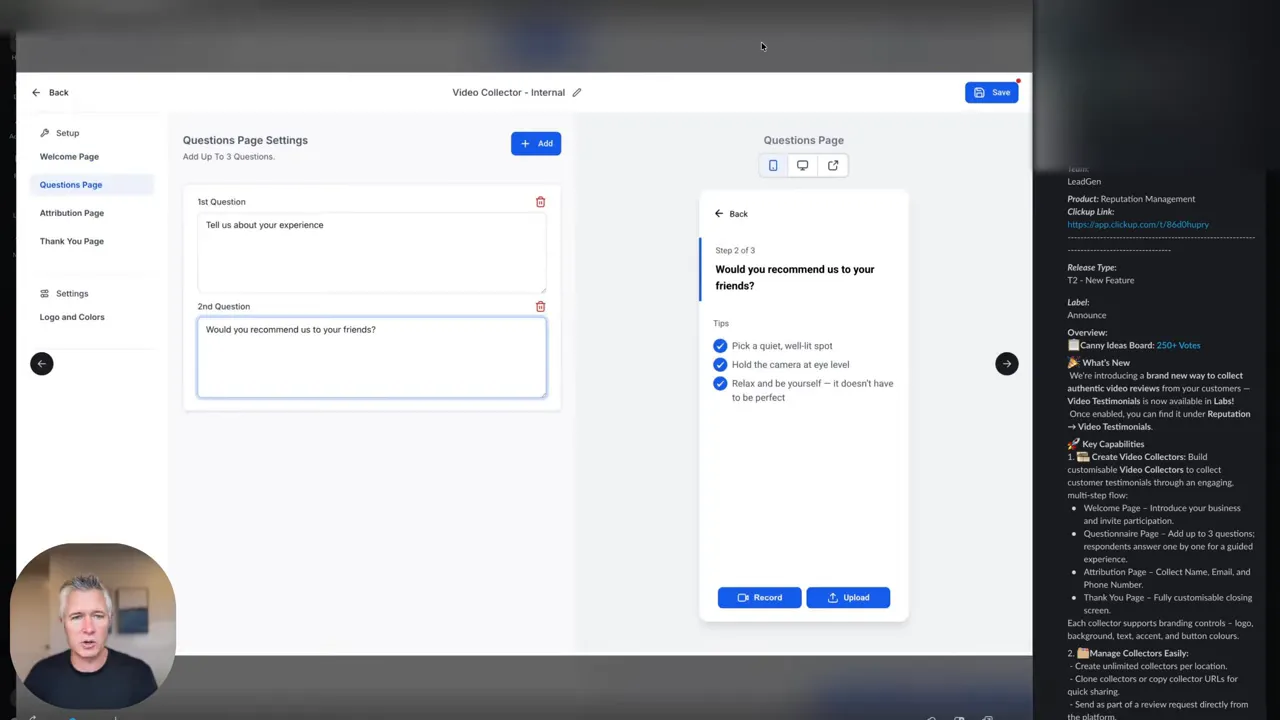Save the Video Collector
Image resolution: width=1280 pixels, height=720 pixels.
click(x=991, y=92)
